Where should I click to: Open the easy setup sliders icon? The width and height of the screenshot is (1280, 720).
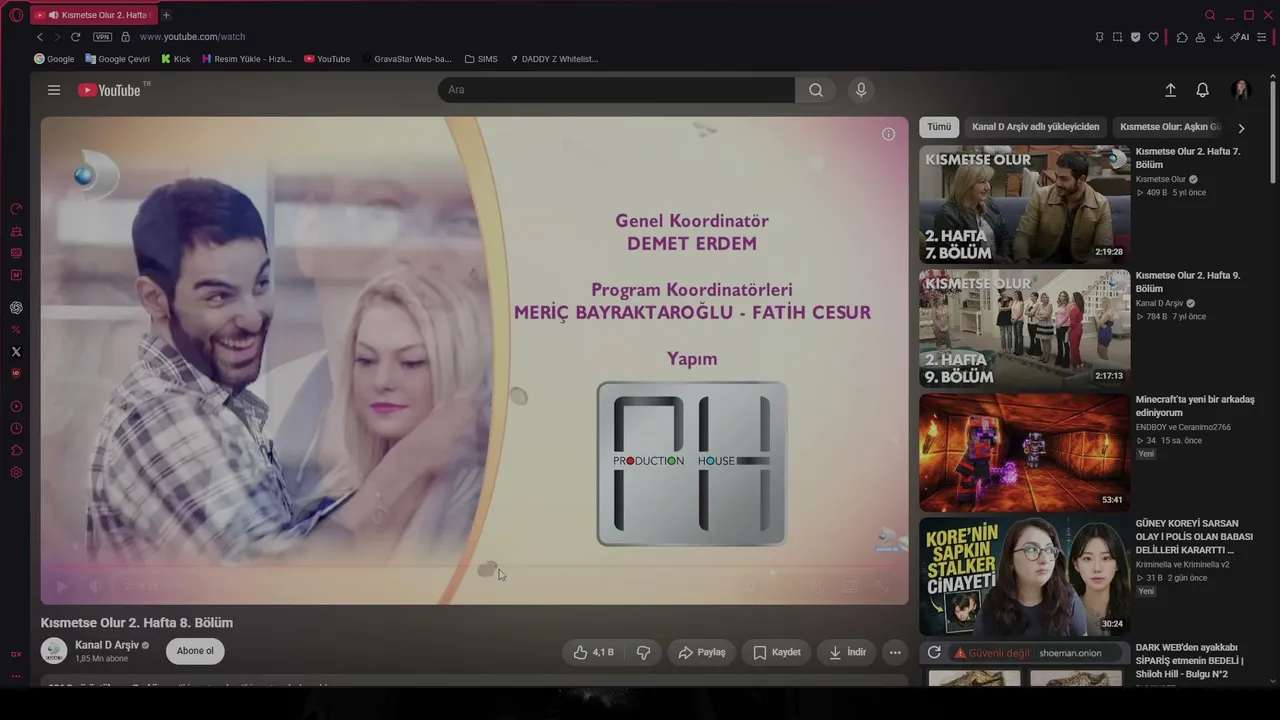1263,37
